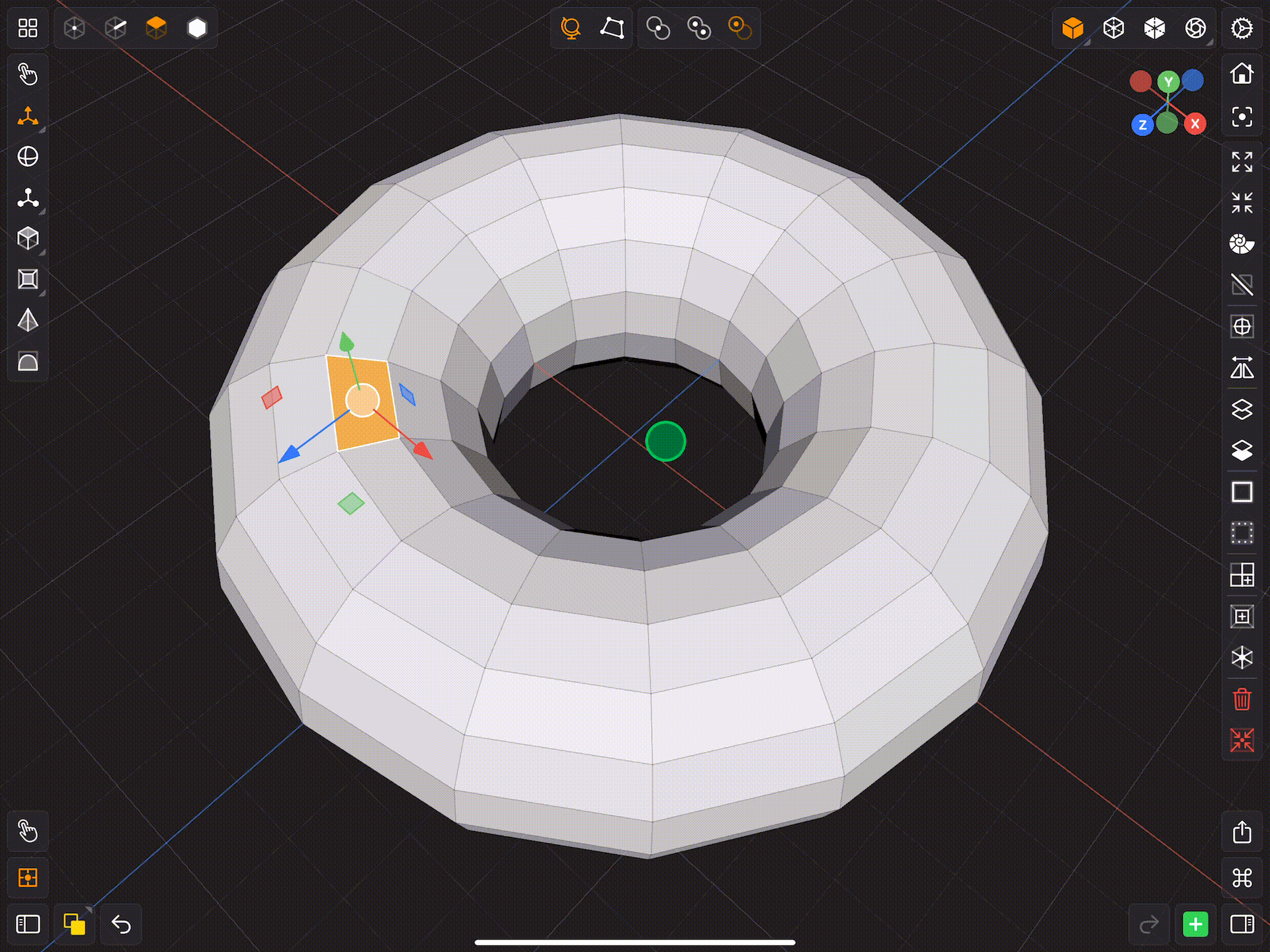
Task: Open the camera aperture render icon
Action: [1196, 28]
